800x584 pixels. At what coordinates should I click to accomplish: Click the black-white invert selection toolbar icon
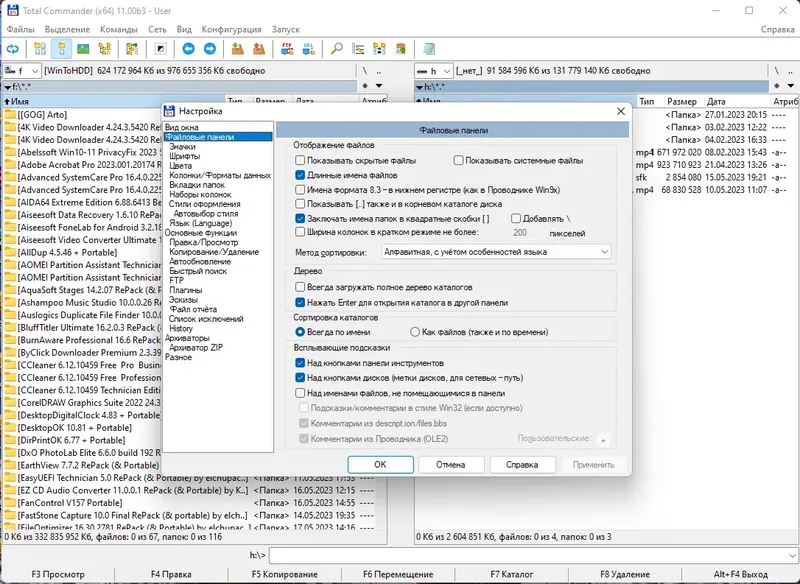click(x=160, y=49)
